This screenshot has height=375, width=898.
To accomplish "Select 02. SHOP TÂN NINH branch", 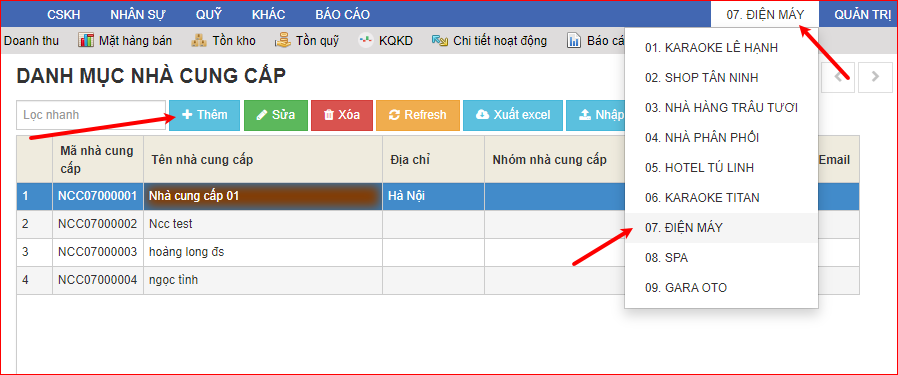I will pos(722,78).
